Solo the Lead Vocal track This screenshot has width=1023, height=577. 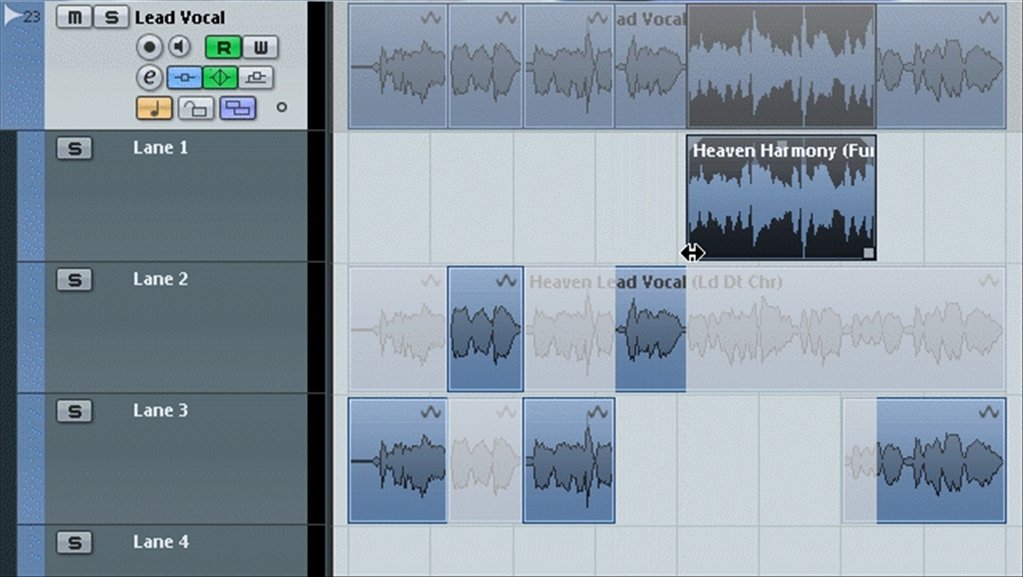coord(111,18)
